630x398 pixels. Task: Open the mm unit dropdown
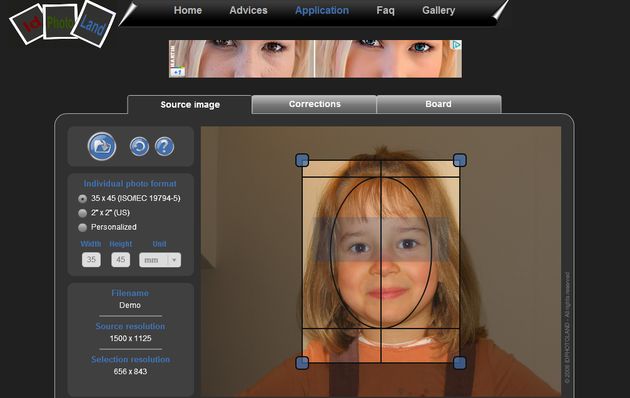coord(160,260)
